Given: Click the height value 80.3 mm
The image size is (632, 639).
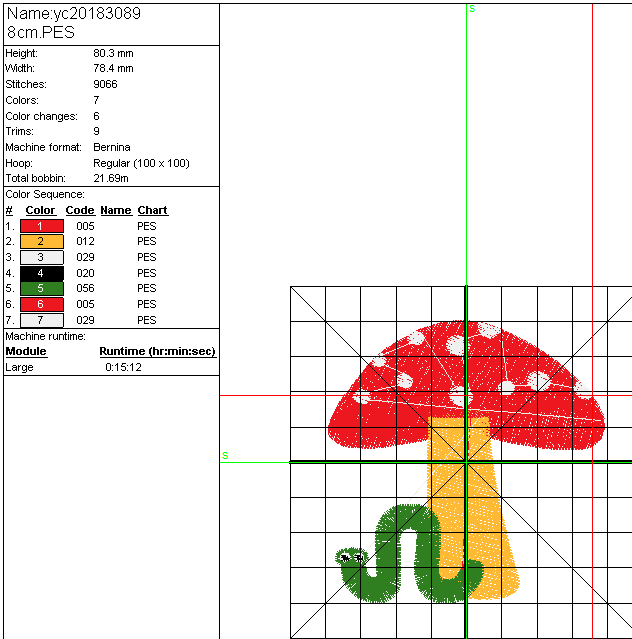Looking at the screenshot, I should pyautogui.click(x=113, y=53).
